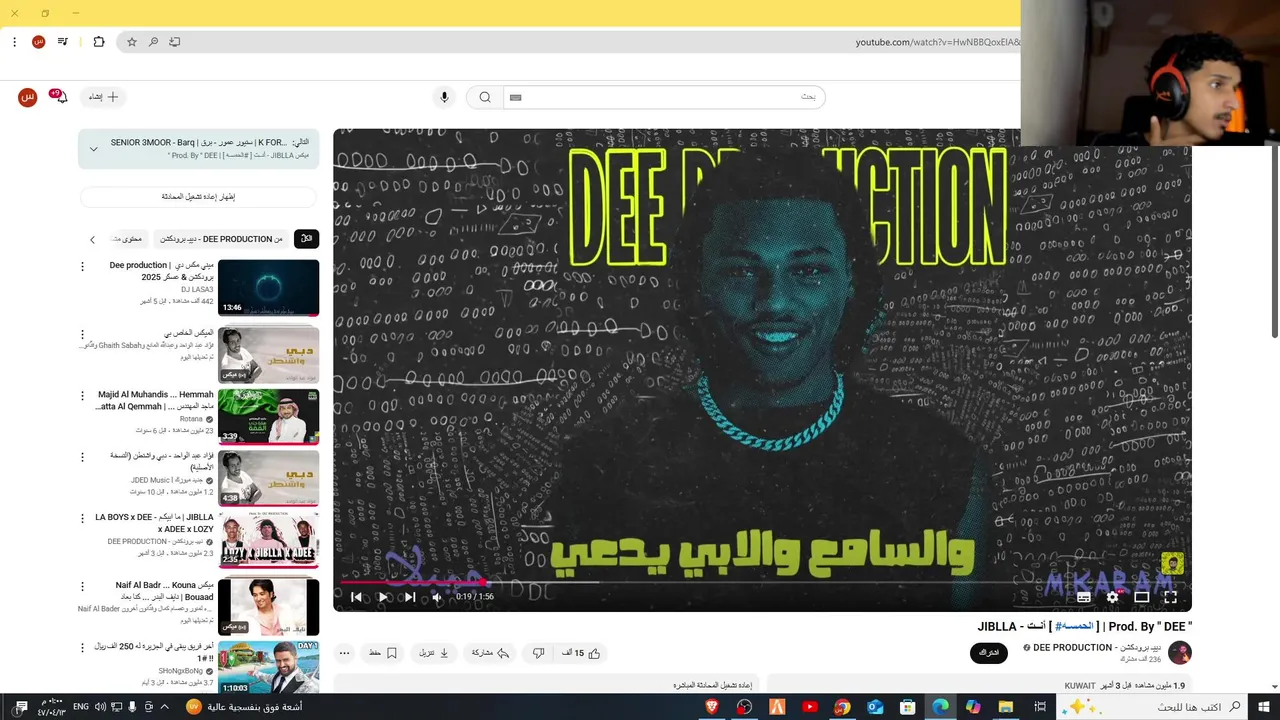Screen dimensions: 1280x720
Task: Click the YouTube search magnifier button
Action: (x=485, y=97)
